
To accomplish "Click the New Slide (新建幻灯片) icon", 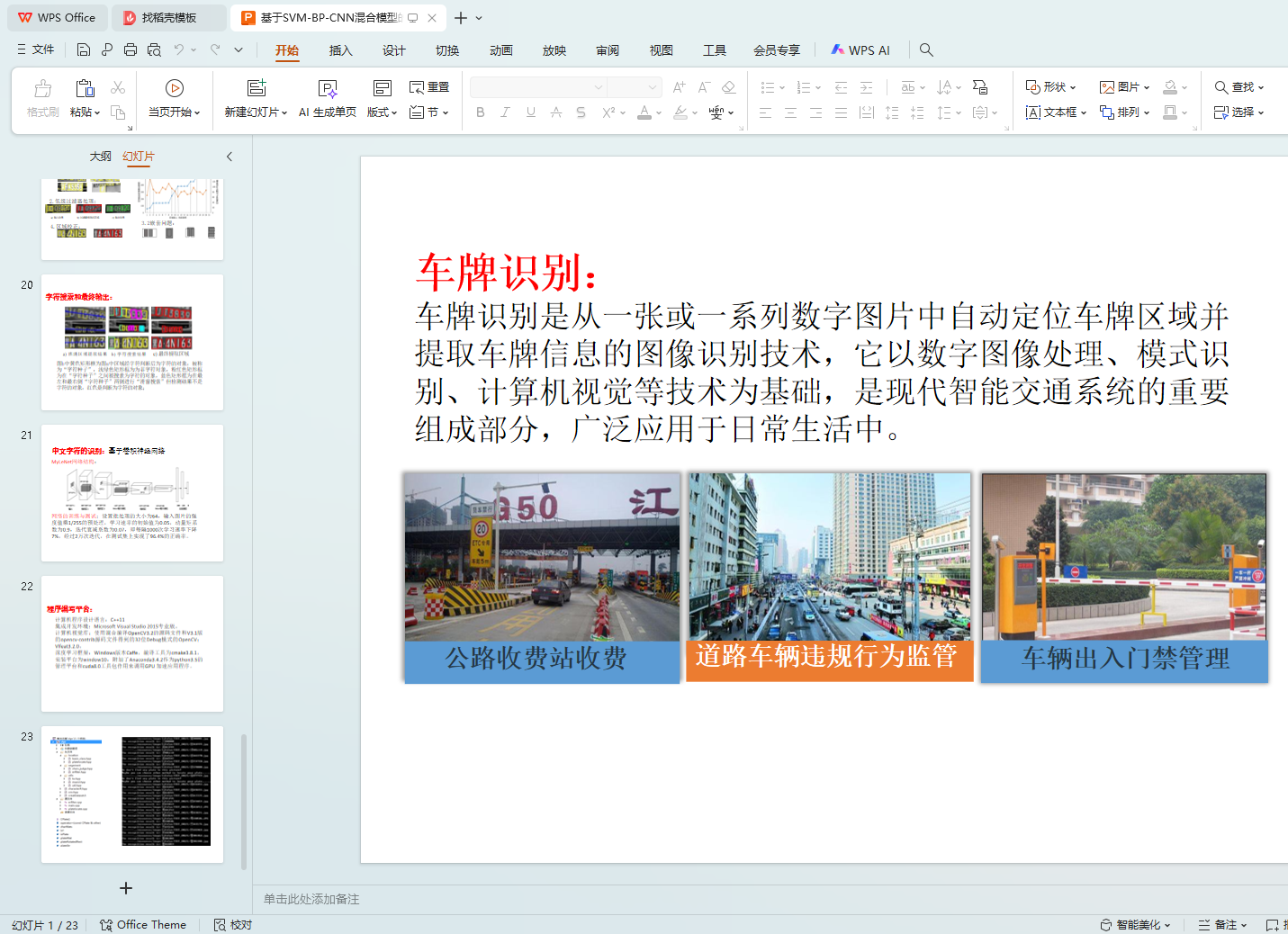I will (257, 88).
